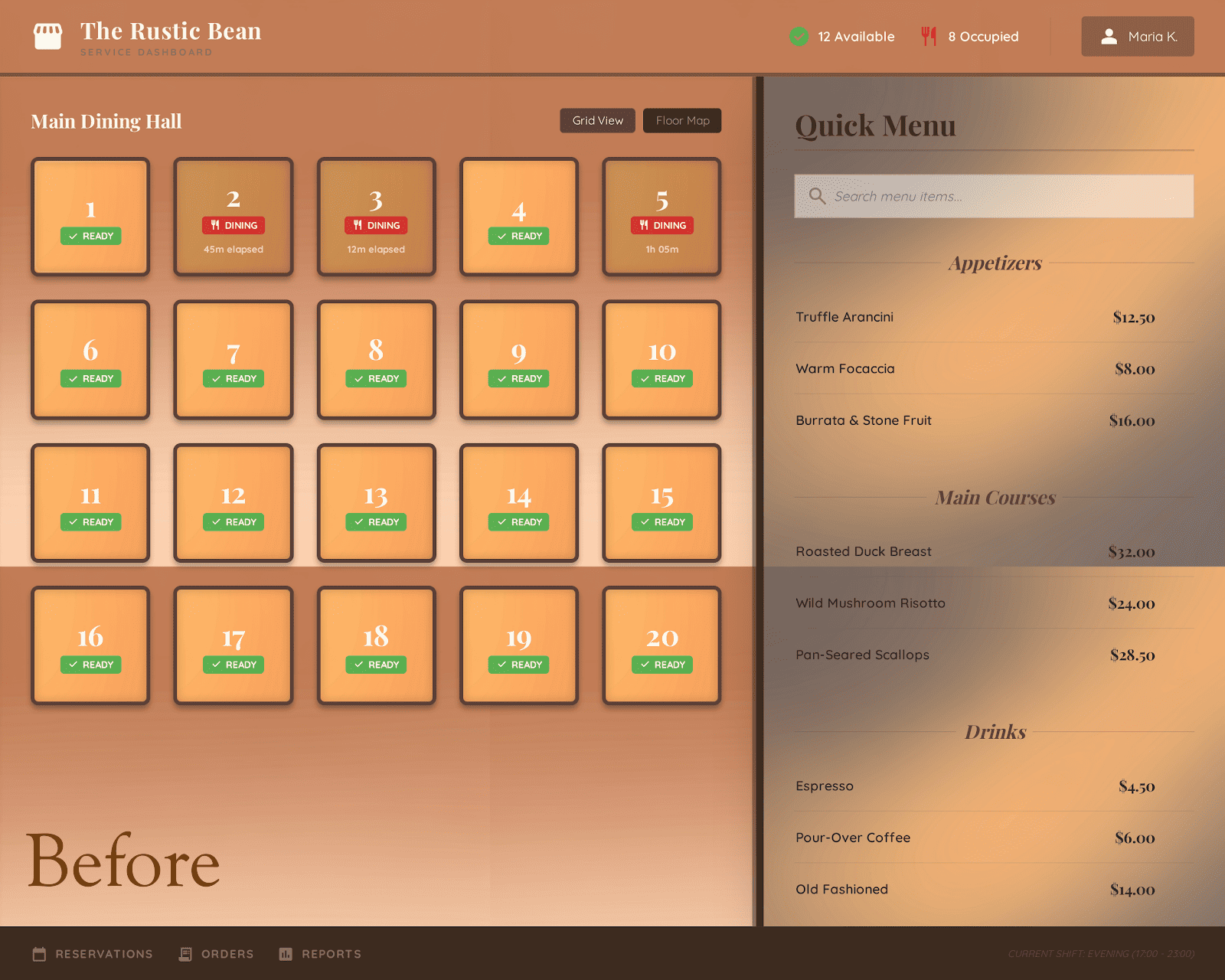Image resolution: width=1225 pixels, height=980 pixels.
Task: Click the Orders receipt icon
Action: pos(185,954)
